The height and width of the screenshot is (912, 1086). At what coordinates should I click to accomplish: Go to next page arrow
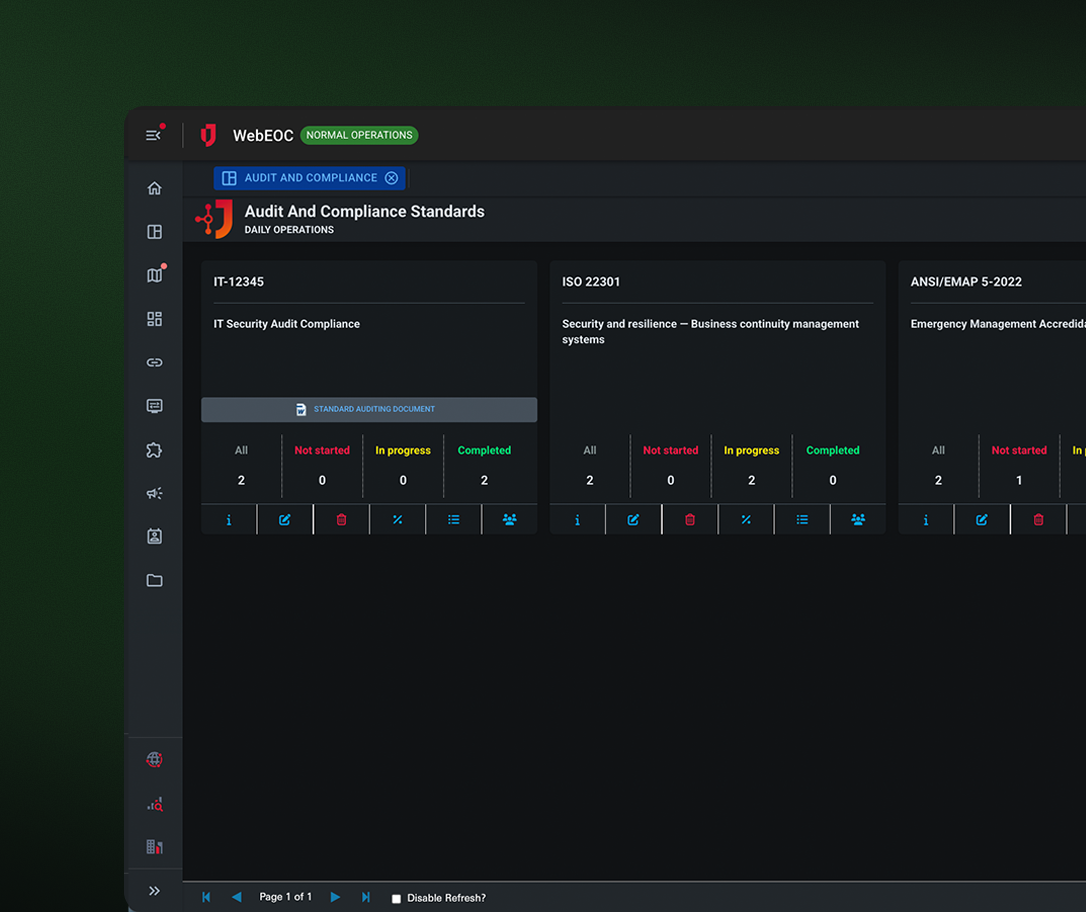(335, 897)
